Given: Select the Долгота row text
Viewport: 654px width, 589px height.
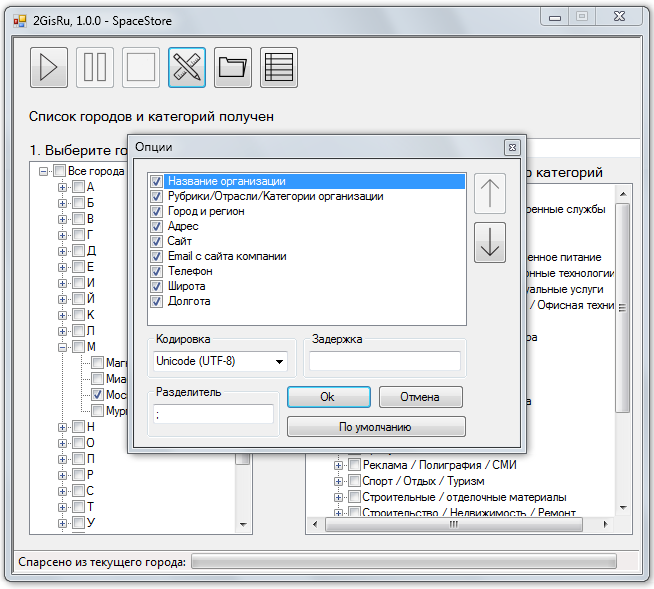Looking at the screenshot, I should coord(189,302).
